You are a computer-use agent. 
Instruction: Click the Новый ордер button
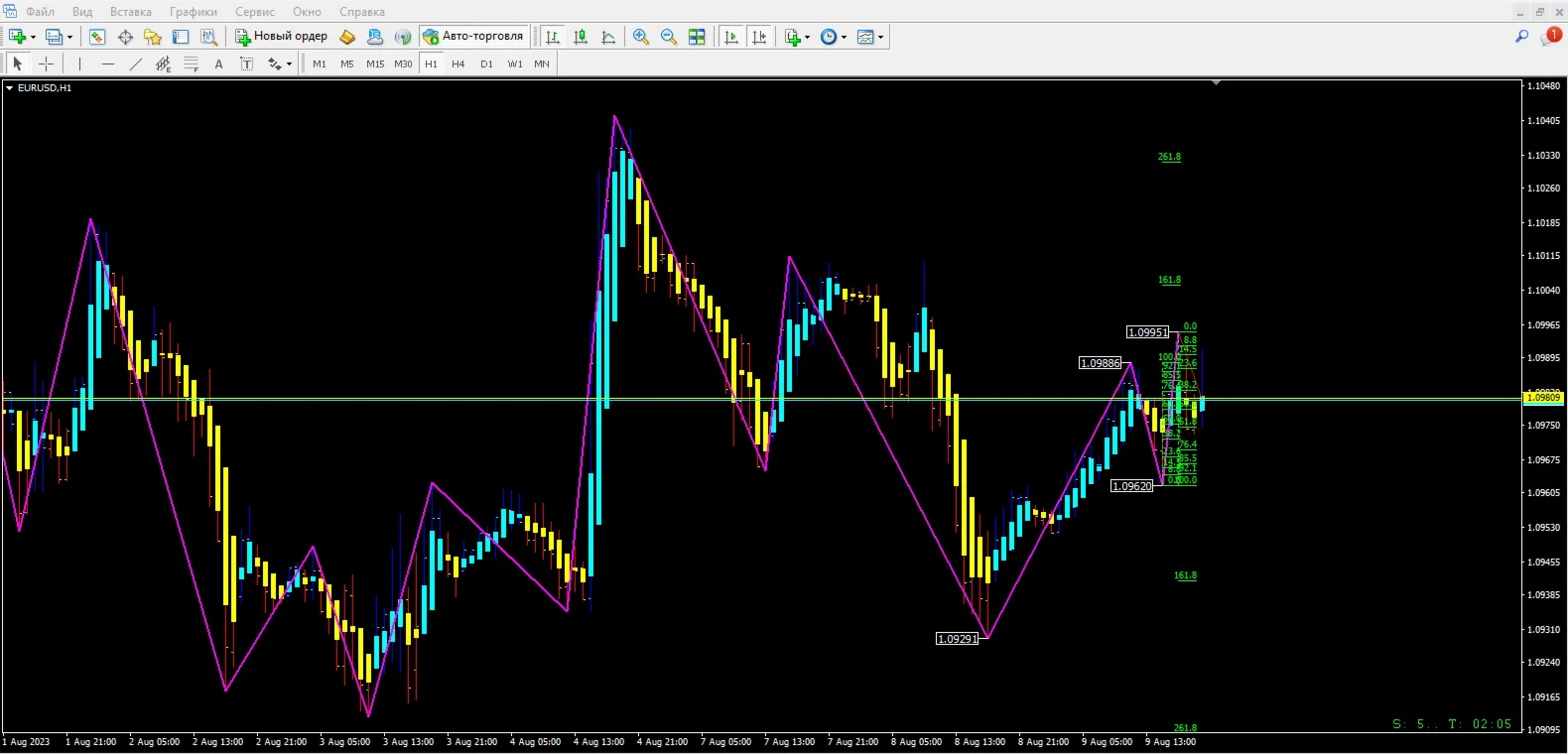(x=281, y=37)
